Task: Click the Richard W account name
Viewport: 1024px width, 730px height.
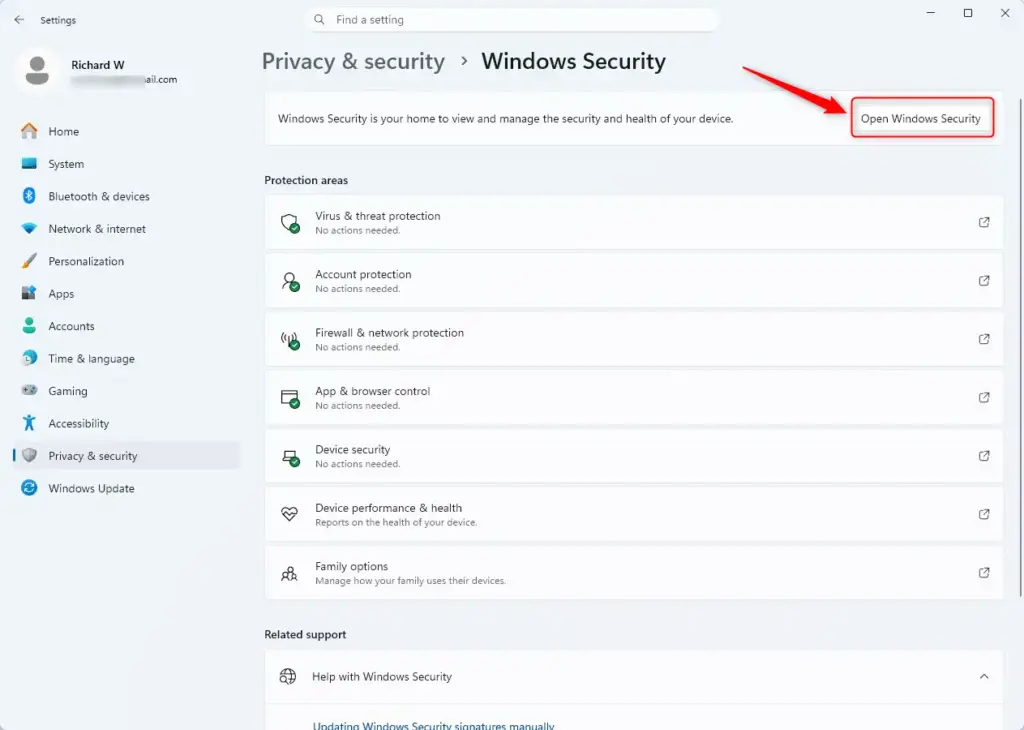Action: coord(97,65)
